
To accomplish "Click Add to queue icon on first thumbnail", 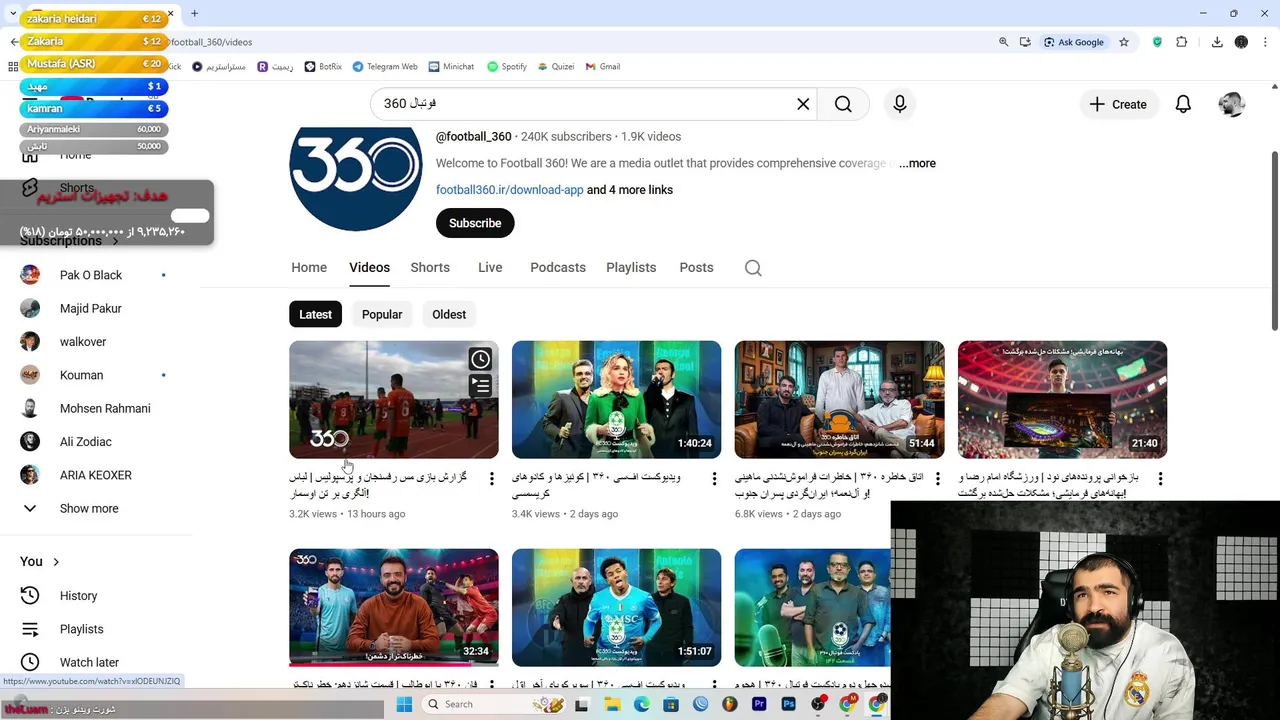I will pos(480,385).
